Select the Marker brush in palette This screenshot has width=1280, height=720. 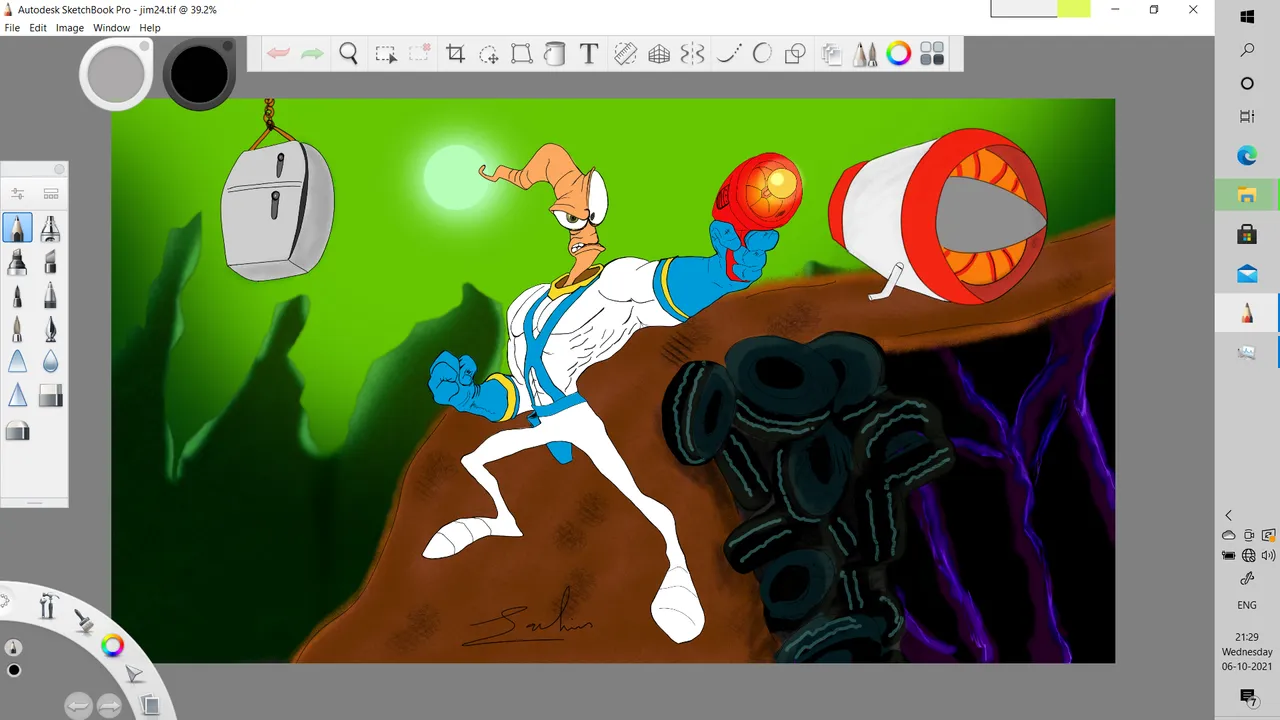point(17,262)
